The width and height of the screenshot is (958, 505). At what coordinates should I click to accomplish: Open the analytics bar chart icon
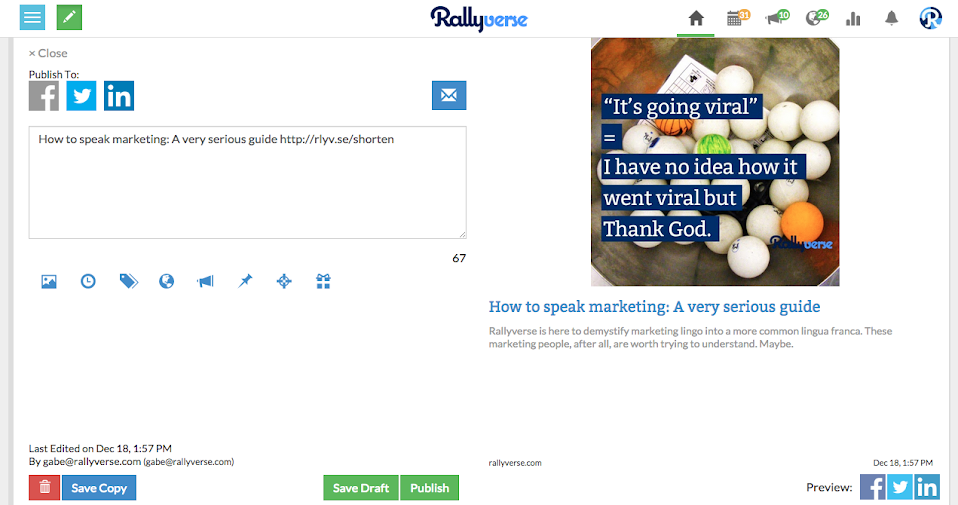[853, 20]
